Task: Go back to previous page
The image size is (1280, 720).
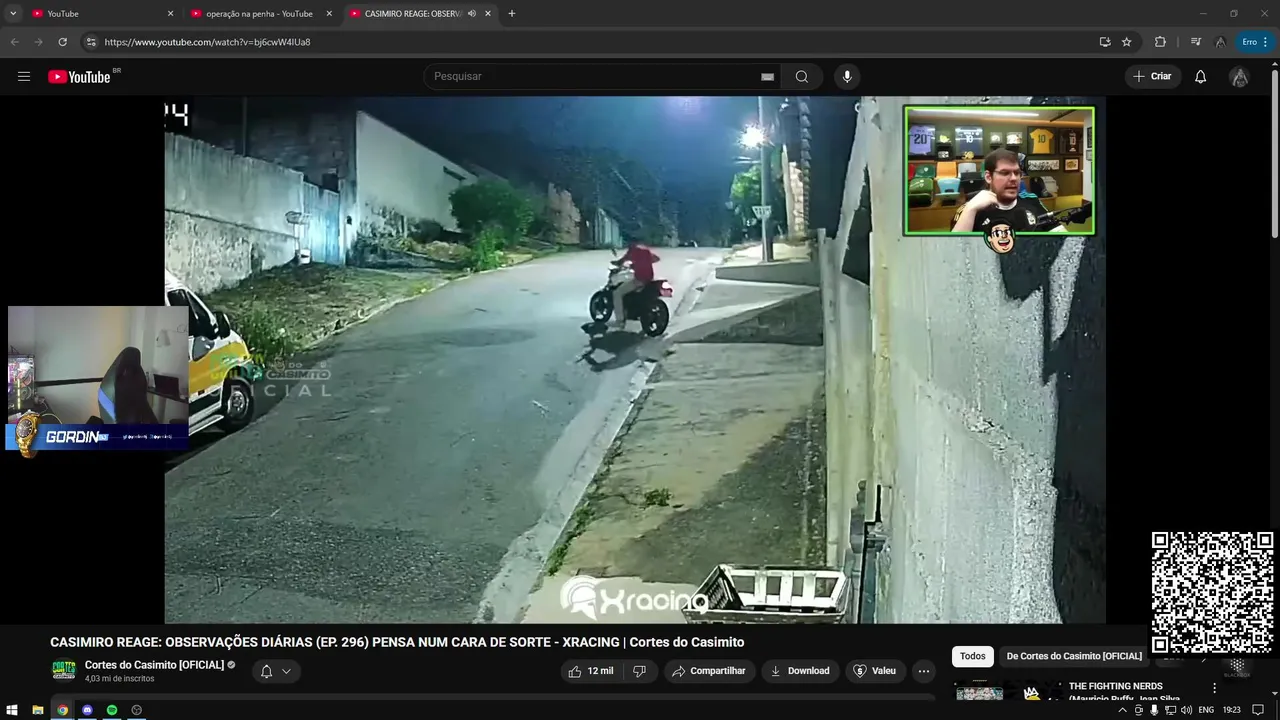Action: coord(14,42)
